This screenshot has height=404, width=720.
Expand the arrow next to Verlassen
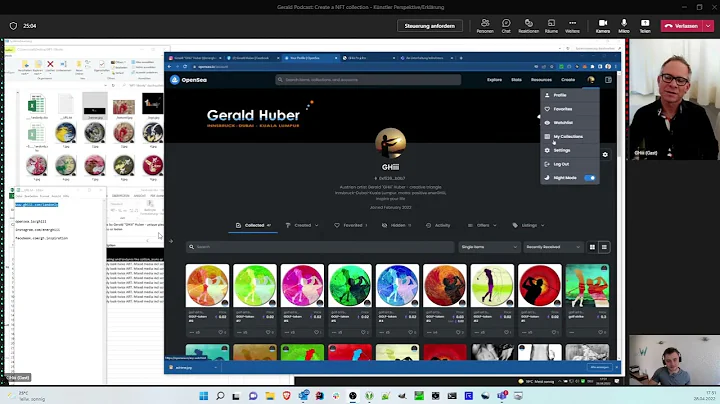click(x=709, y=26)
